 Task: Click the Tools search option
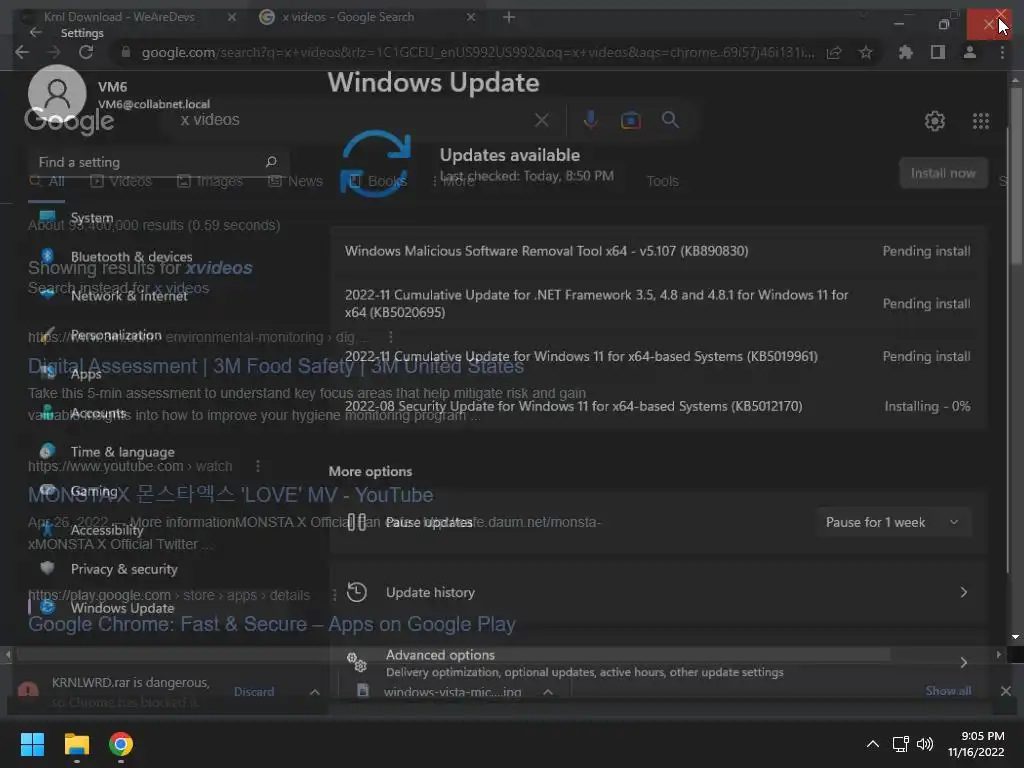662,181
